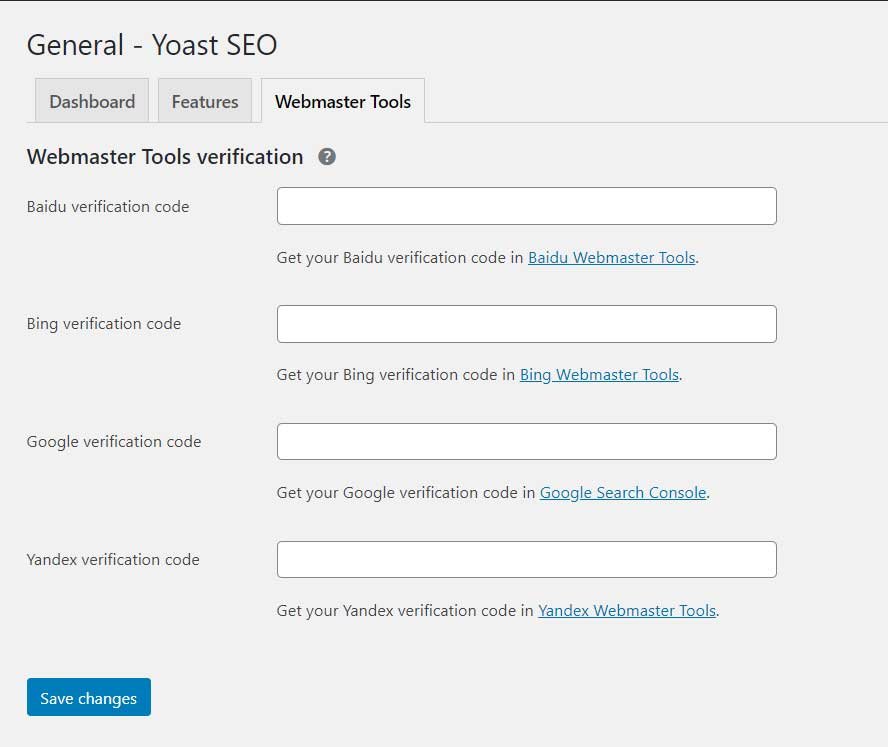888x747 pixels.
Task: Open the Yandex Webmaster Tools link
Action: [x=627, y=611]
